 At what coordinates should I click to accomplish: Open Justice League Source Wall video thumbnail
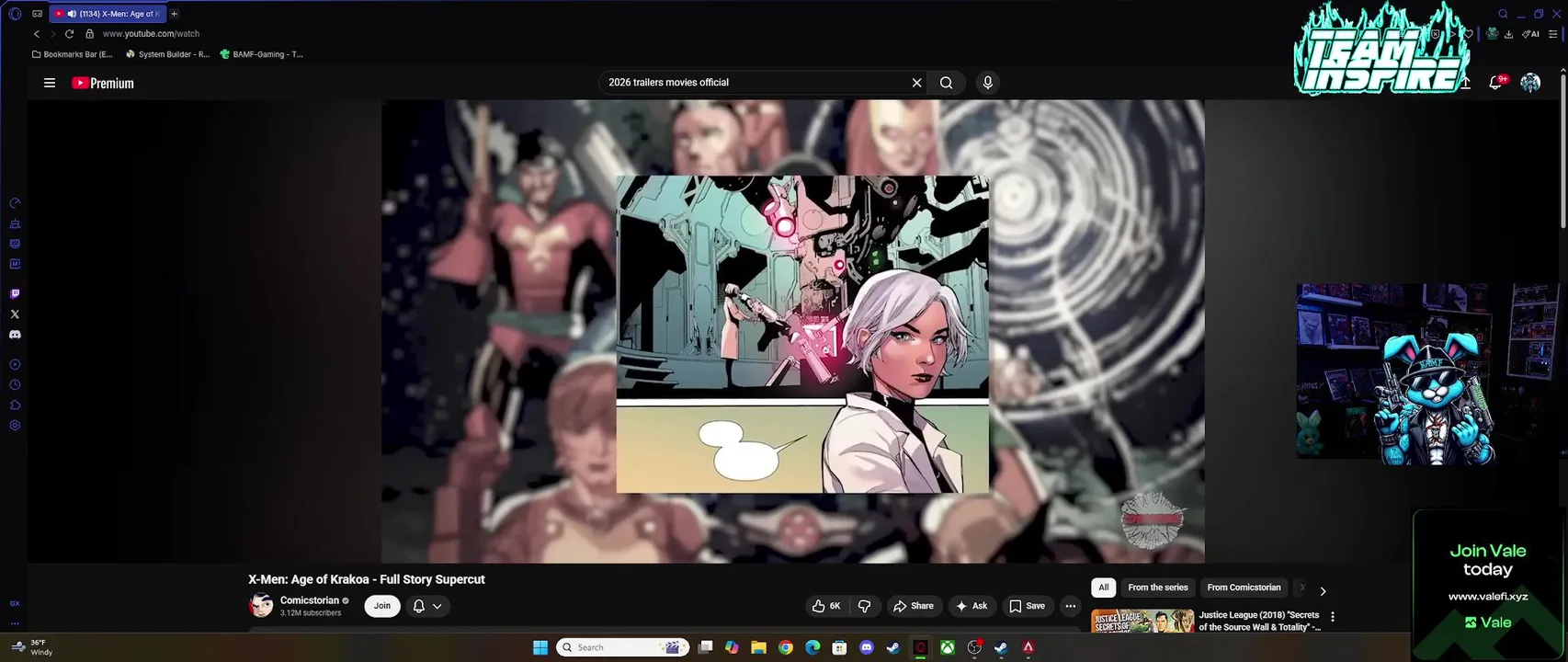pos(1142,622)
